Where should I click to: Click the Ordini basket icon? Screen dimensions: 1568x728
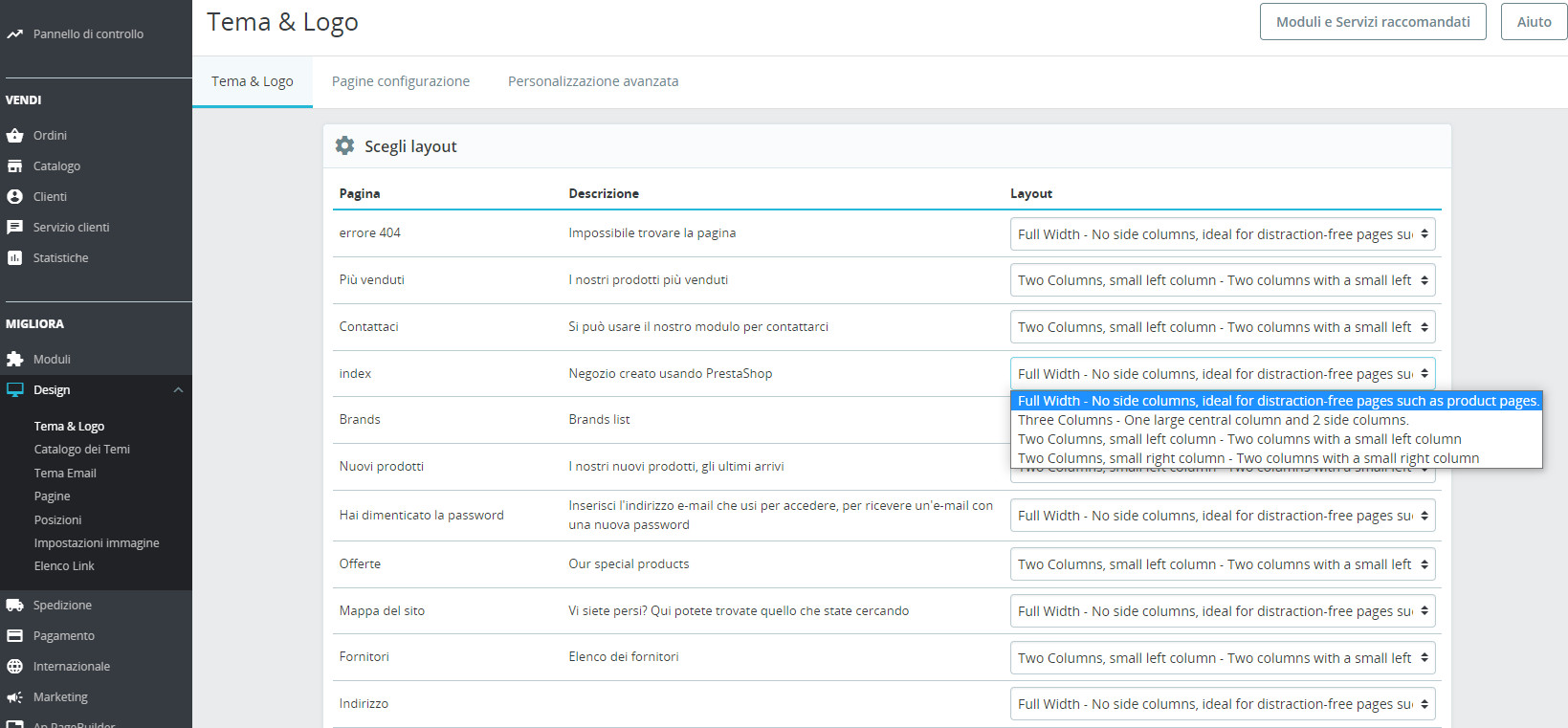(14, 136)
